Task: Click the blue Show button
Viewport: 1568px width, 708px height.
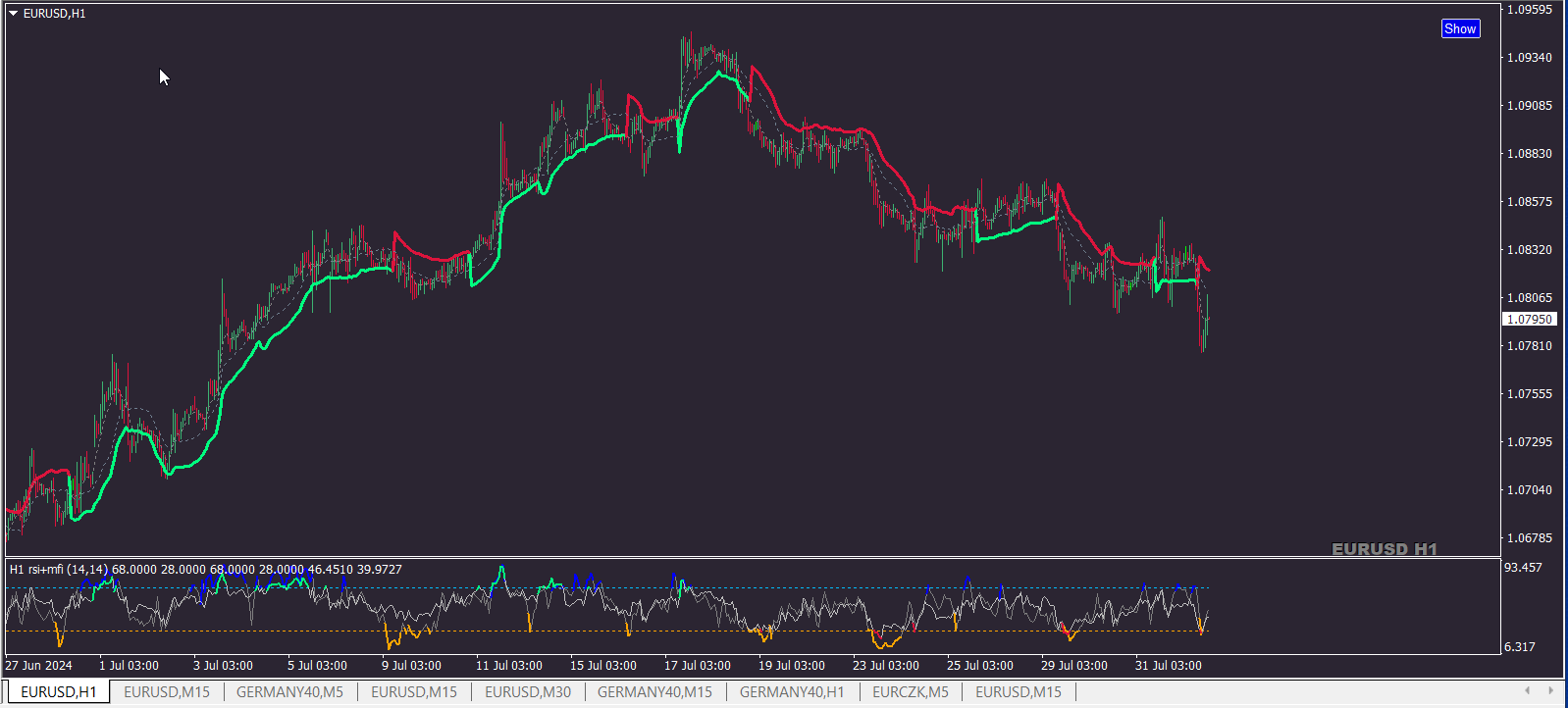Action: (1460, 28)
